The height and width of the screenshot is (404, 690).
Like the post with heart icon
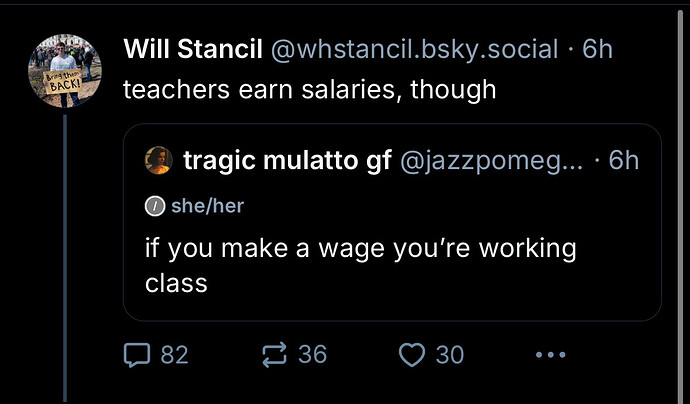coord(412,355)
